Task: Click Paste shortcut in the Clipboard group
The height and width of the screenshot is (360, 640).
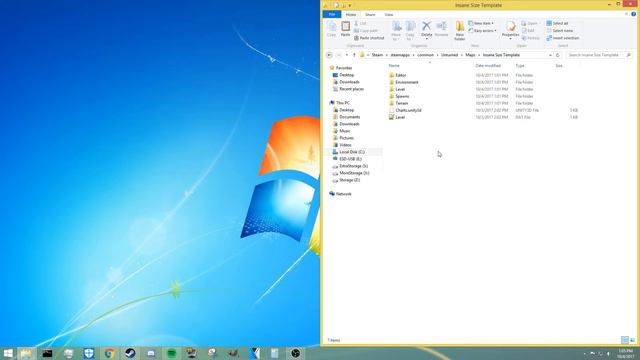Action: (369, 38)
